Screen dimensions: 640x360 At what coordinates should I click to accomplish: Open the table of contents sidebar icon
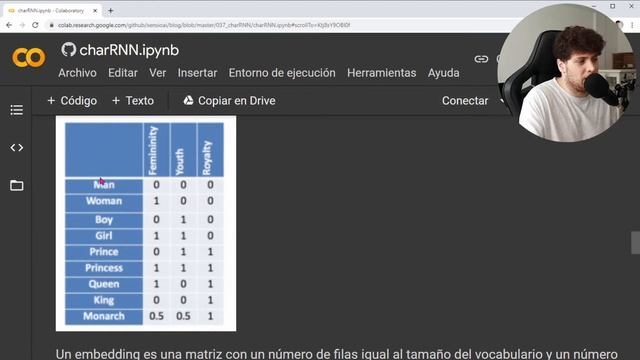[x=17, y=110]
